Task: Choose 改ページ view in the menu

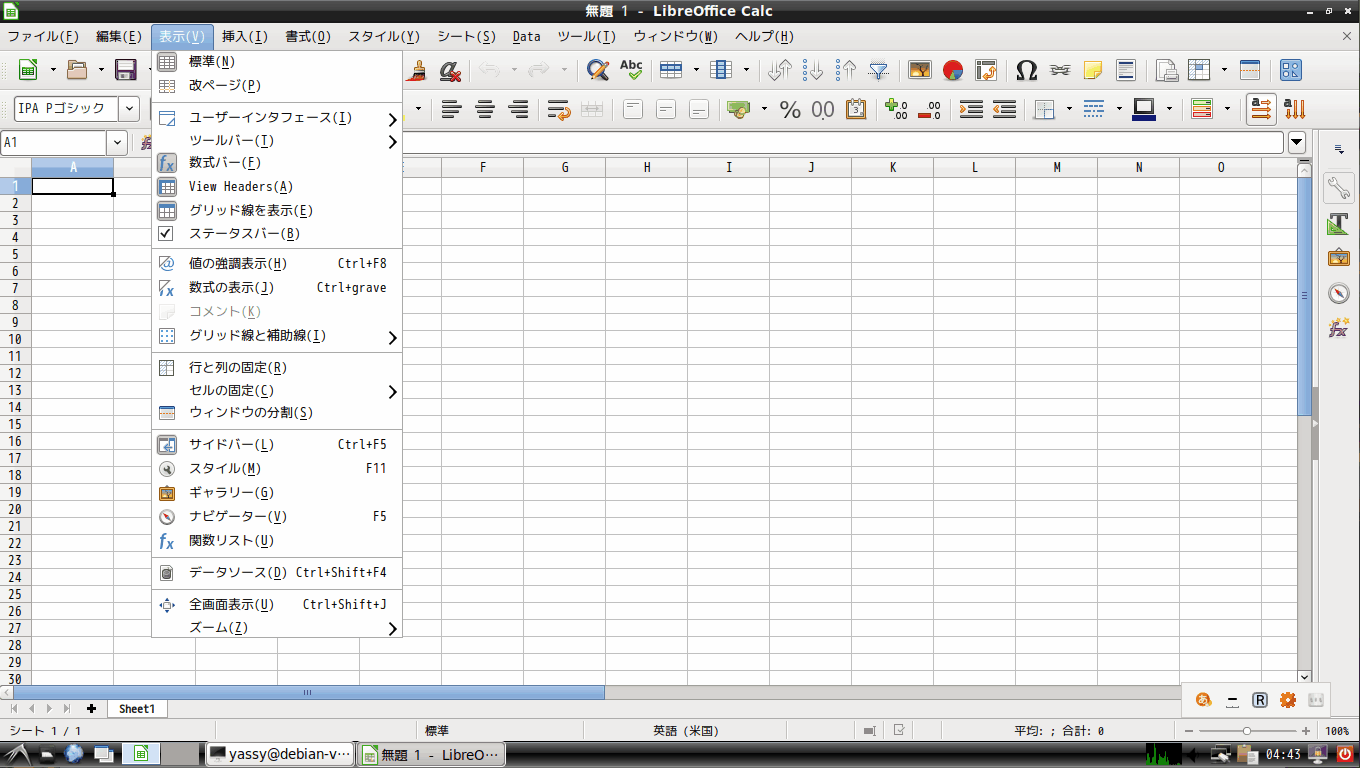Action: click(x=277, y=86)
